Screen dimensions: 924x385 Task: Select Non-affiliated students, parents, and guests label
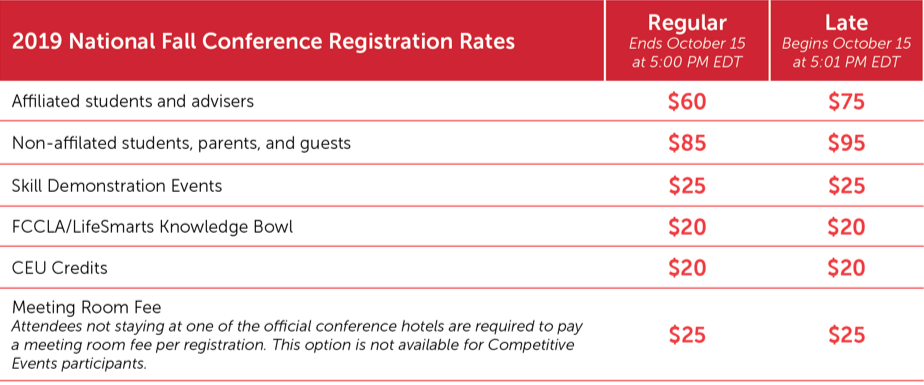[x=182, y=143]
